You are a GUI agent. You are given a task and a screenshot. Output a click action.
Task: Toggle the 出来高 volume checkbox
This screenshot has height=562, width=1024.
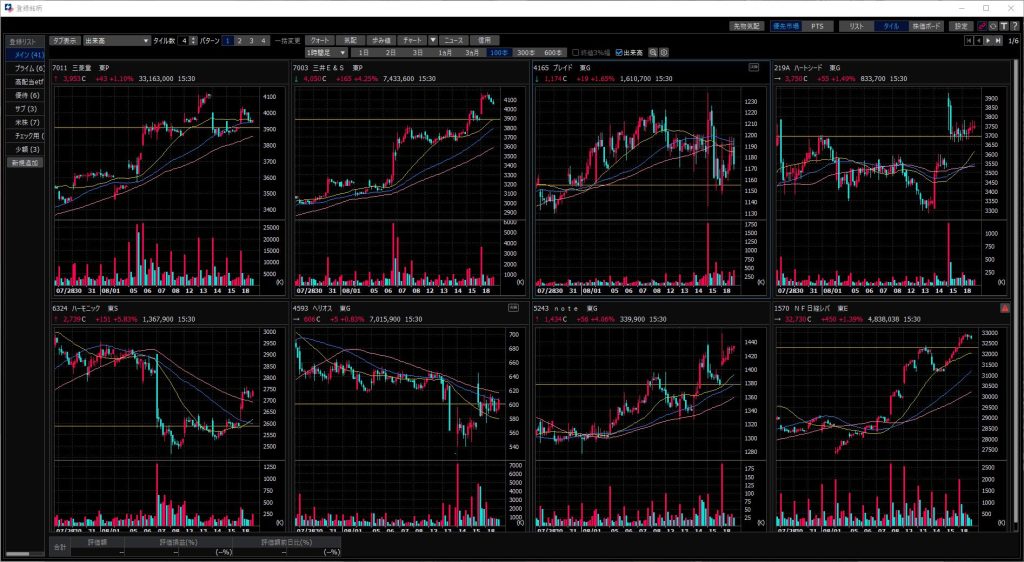[620, 52]
